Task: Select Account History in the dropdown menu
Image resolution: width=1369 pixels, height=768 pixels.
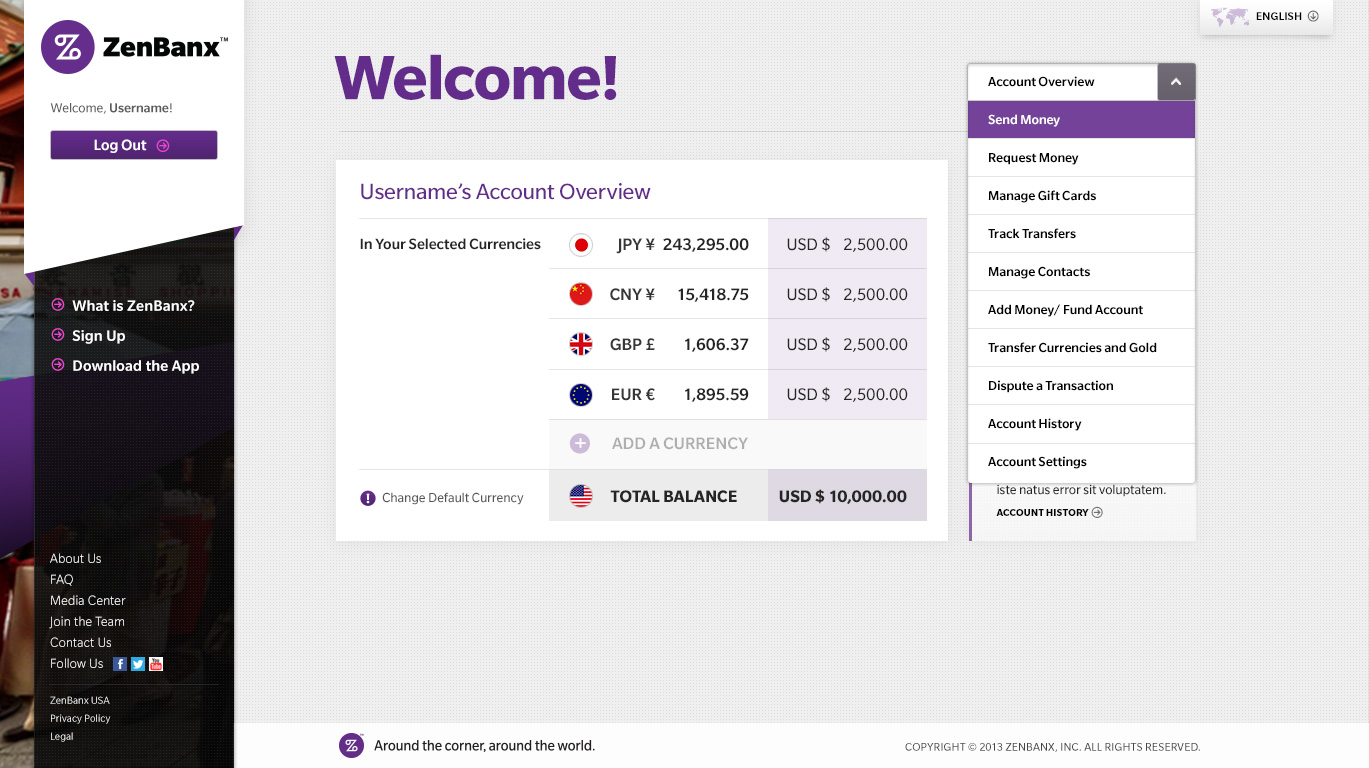Action: 1081,424
